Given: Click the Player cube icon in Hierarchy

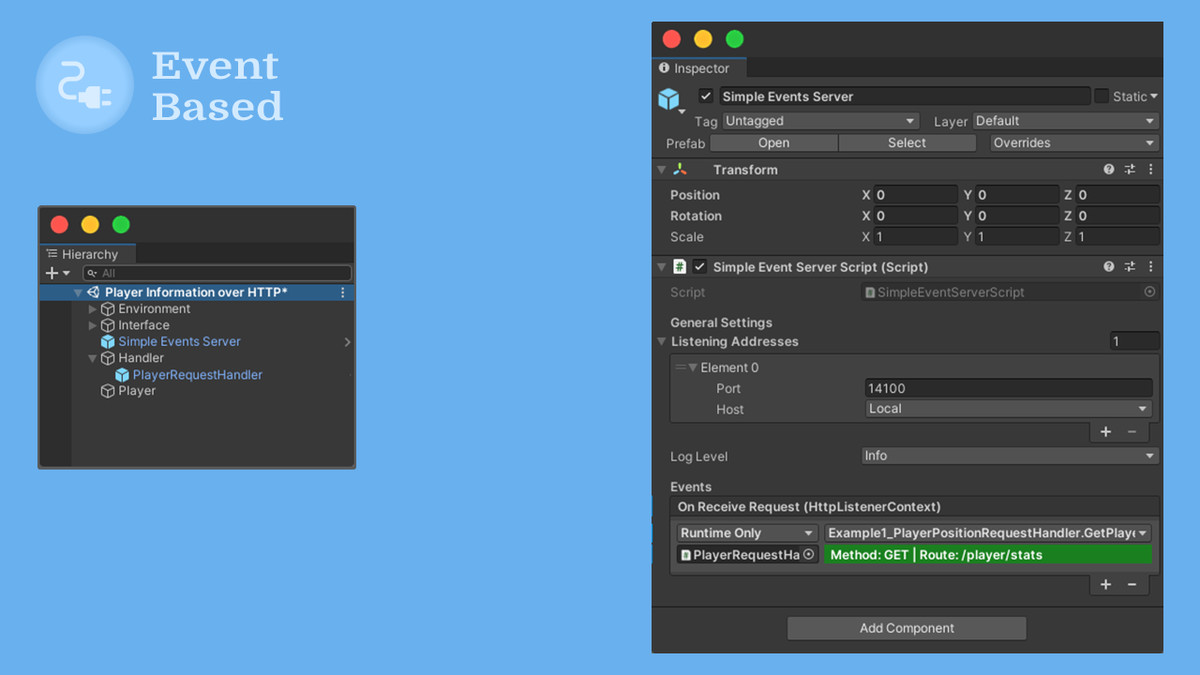Looking at the screenshot, I should pyautogui.click(x=108, y=391).
